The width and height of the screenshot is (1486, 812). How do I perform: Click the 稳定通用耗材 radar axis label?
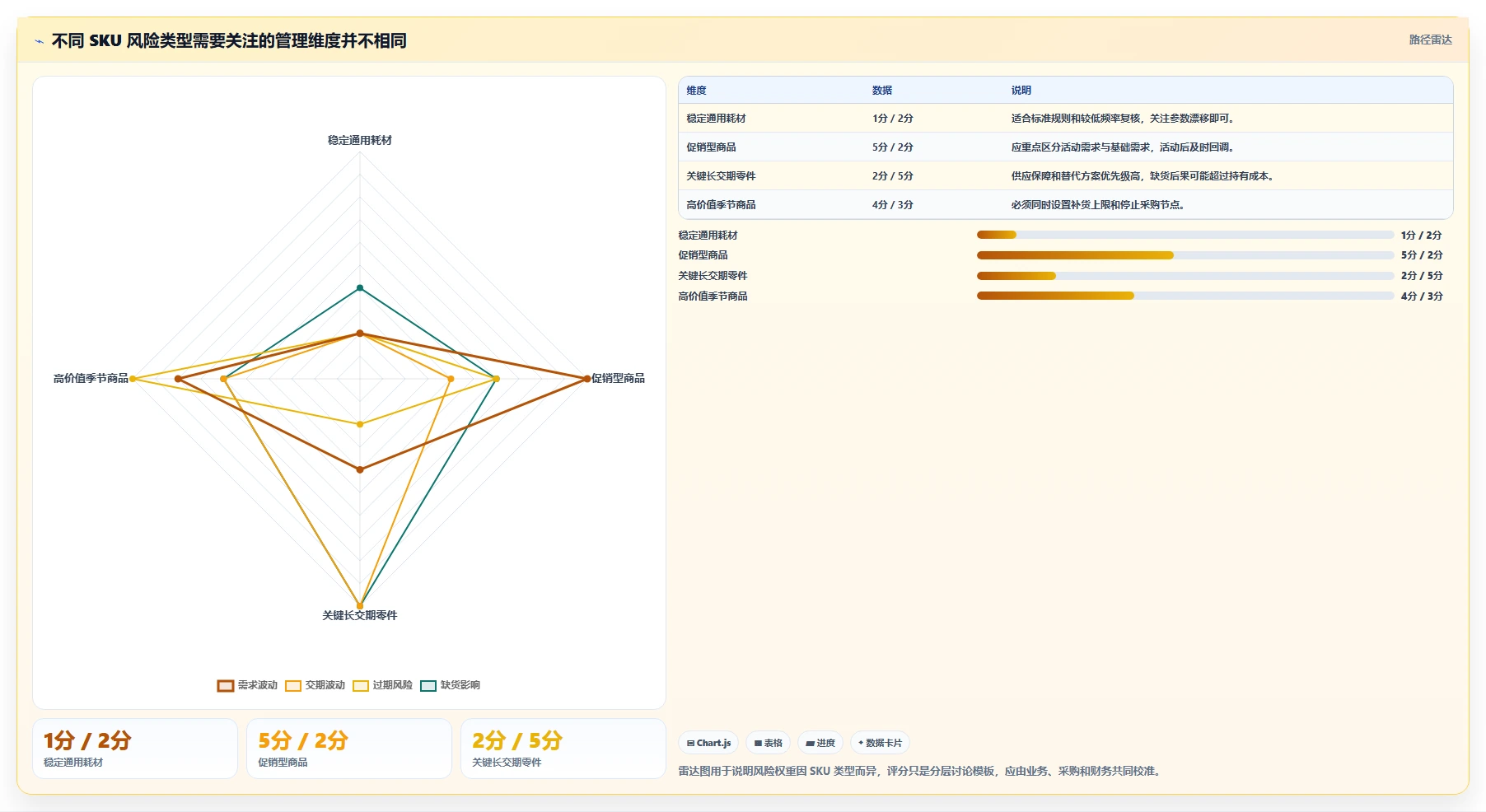point(360,141)
